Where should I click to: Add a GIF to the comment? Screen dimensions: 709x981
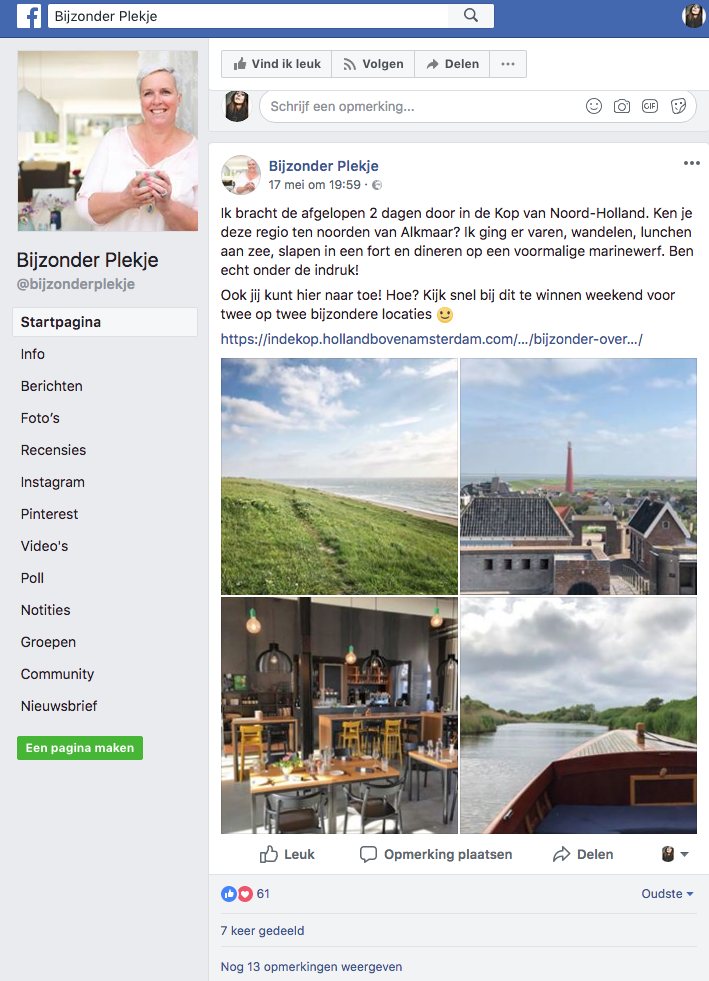650,106
